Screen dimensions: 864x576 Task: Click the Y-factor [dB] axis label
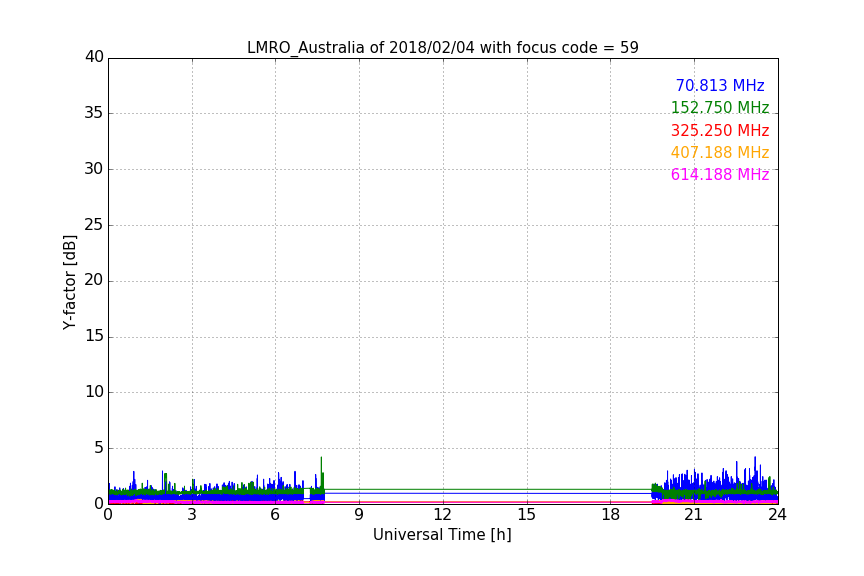click(x=69, y=282)
